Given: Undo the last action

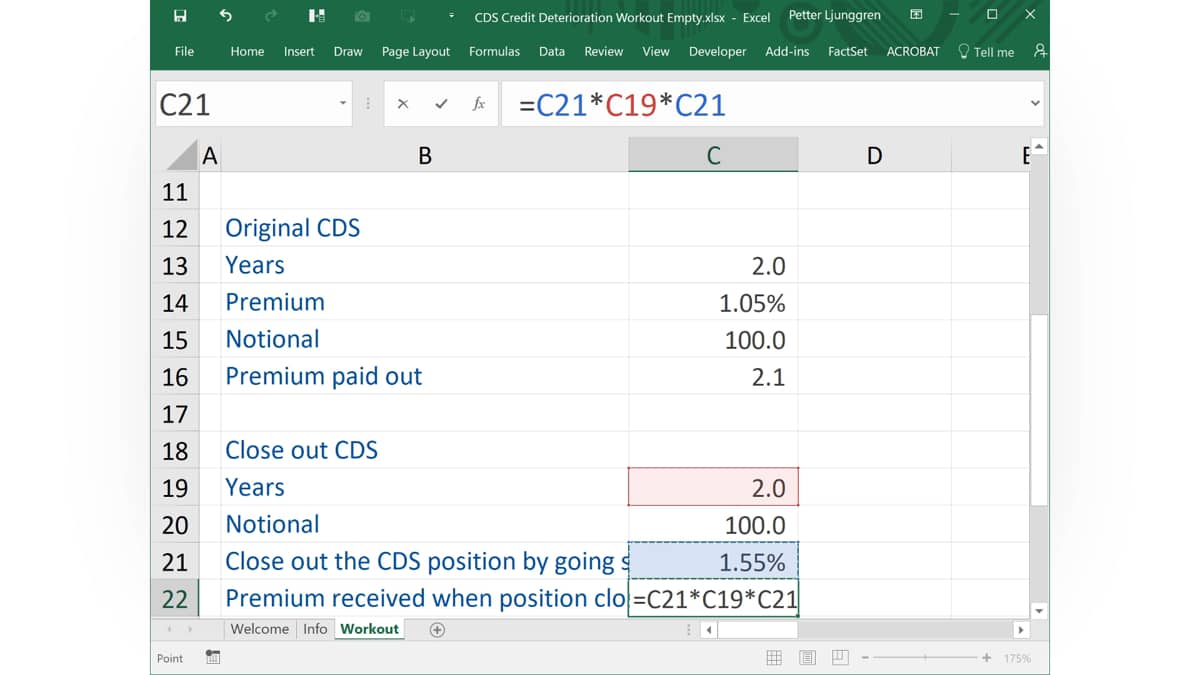Looking at the screenshot, I should pyautogui.click(x=225, y=15).
